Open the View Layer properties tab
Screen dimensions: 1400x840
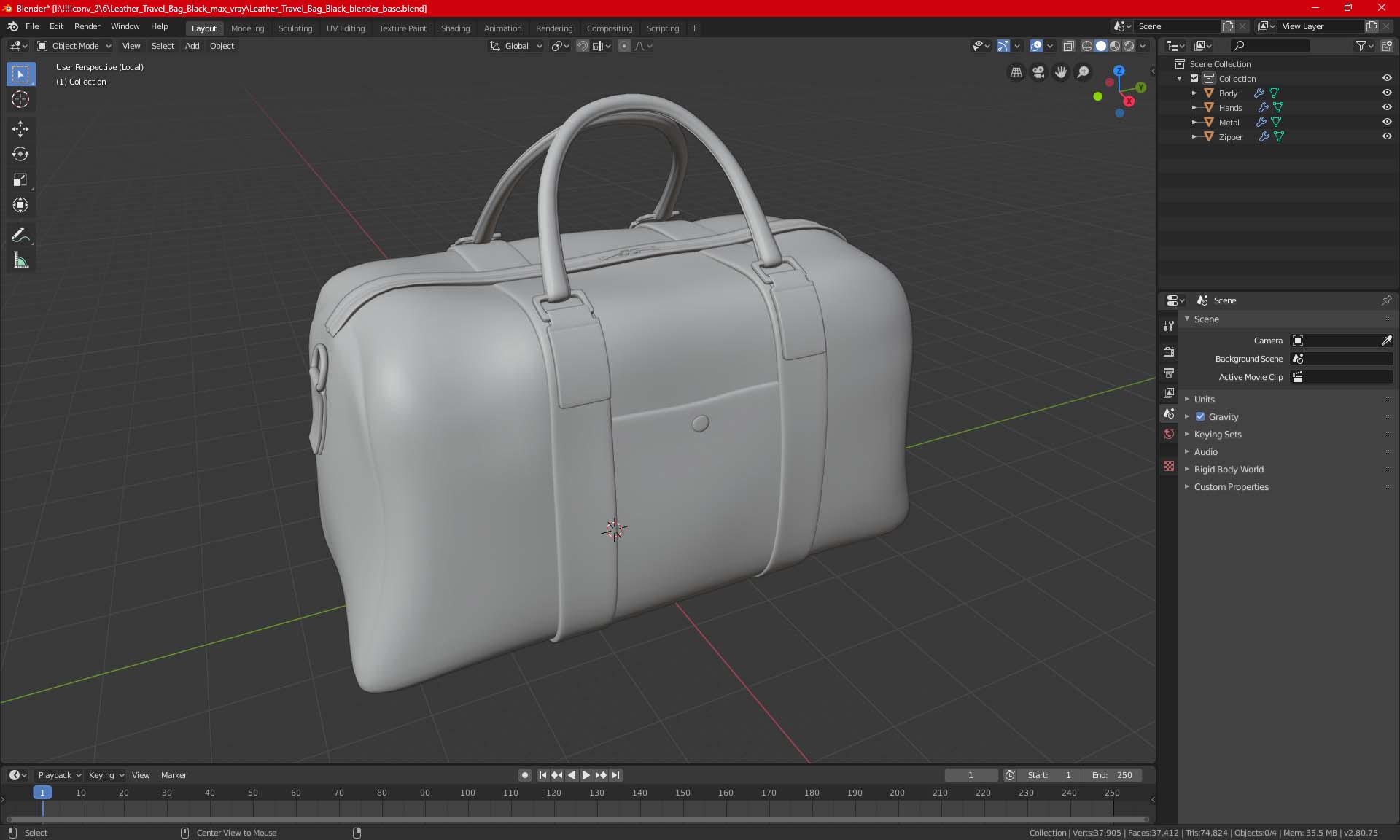point(1169,393)
